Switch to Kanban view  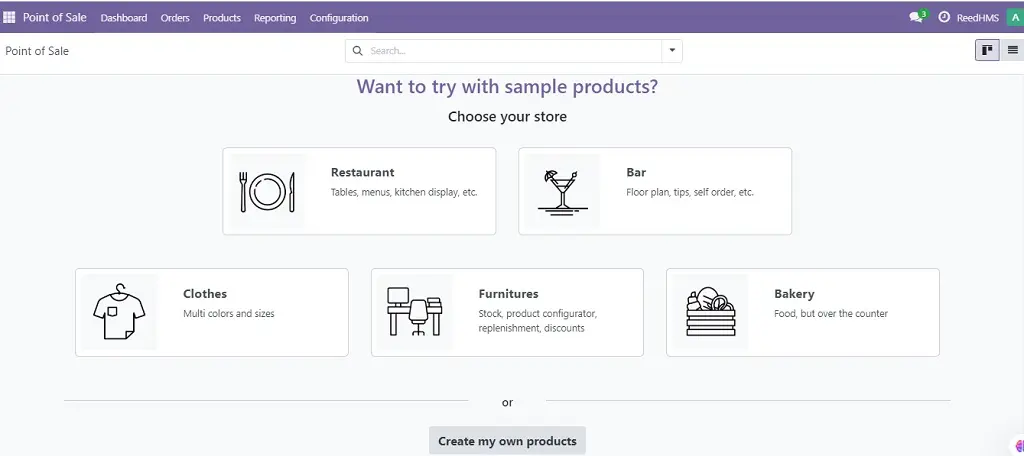(987, 50)
